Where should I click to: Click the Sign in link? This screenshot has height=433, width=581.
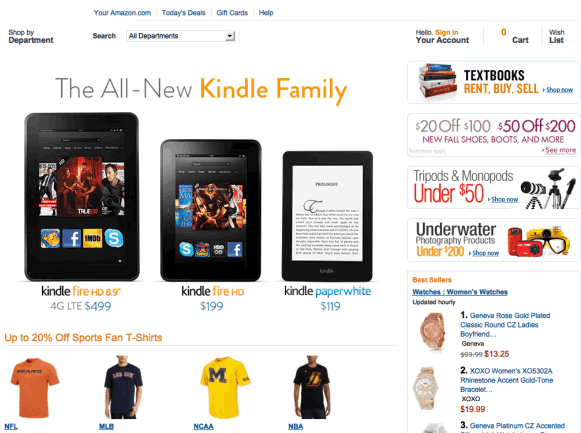point(446,32)
